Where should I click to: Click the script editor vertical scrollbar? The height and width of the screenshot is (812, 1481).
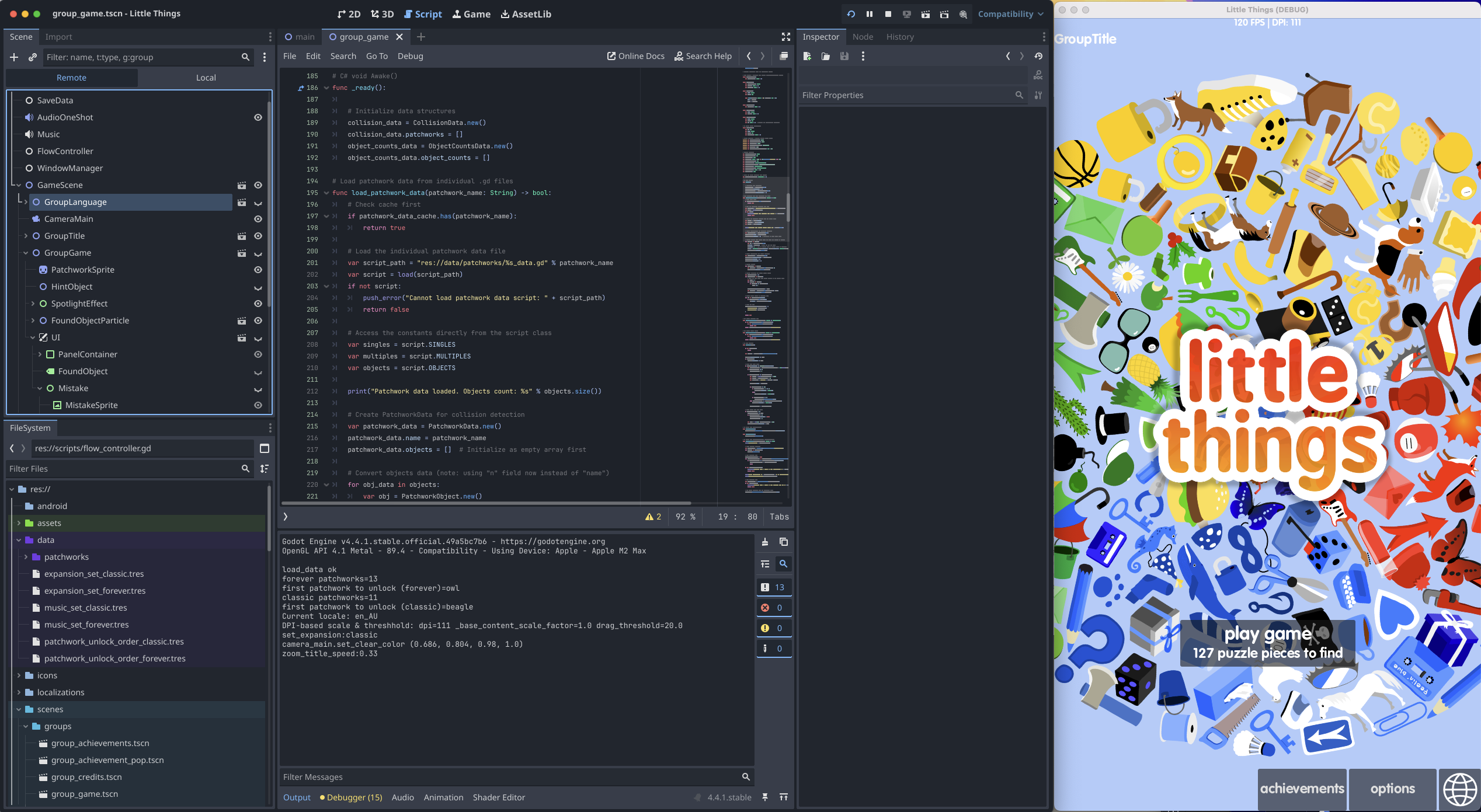[x=788, y=207]
